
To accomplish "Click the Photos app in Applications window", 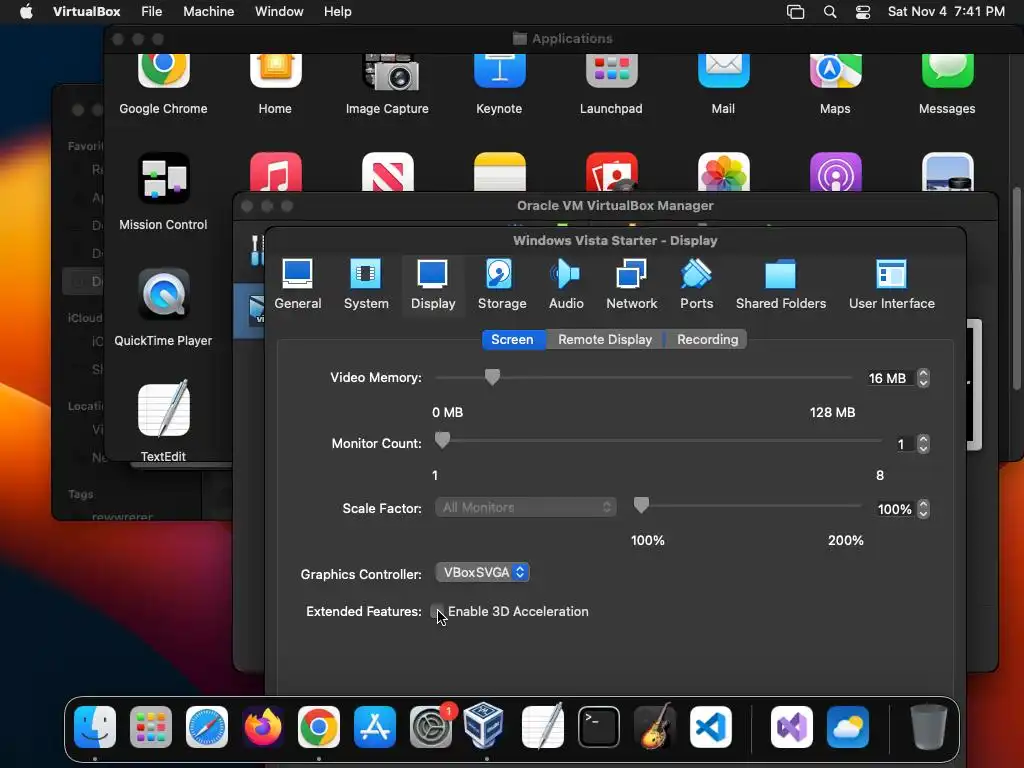I will point(724,172).
